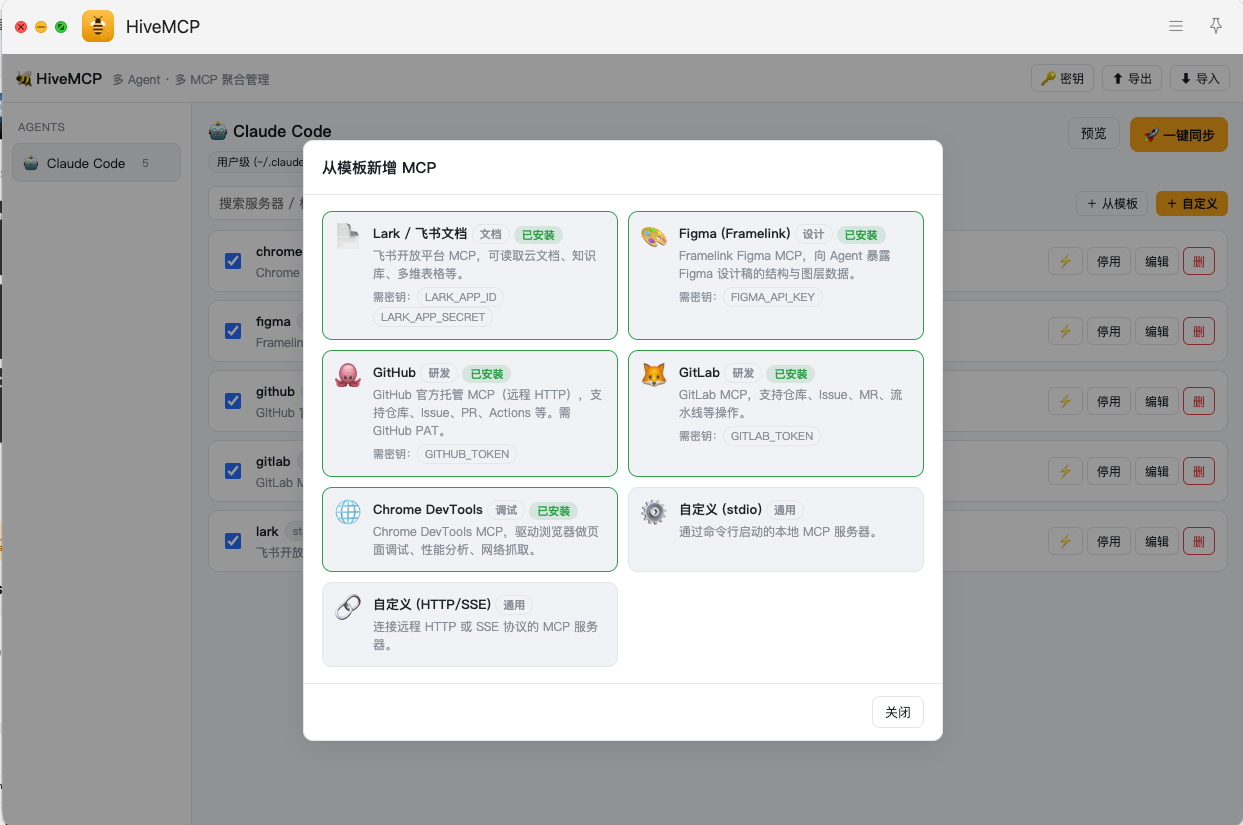Toggle the github server checkbox
1243x825 pixels.
click(233, 401)
